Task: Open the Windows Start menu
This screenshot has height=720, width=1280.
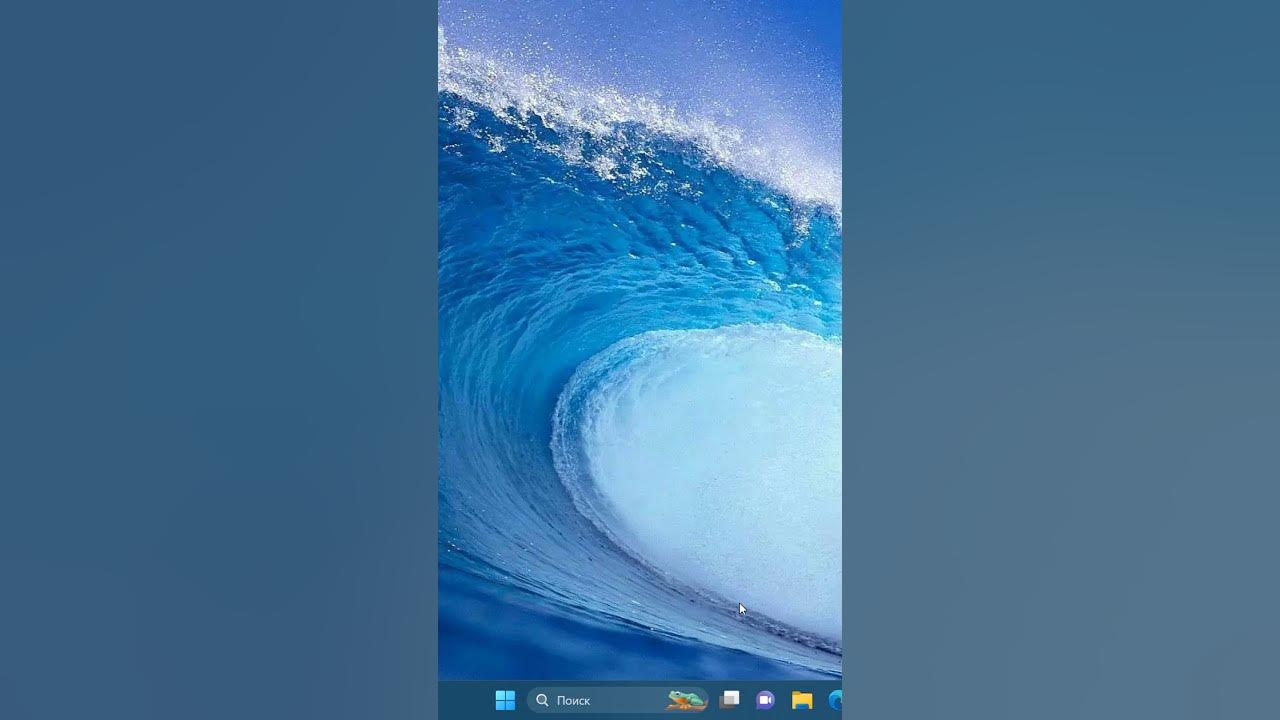Action: 505,700
